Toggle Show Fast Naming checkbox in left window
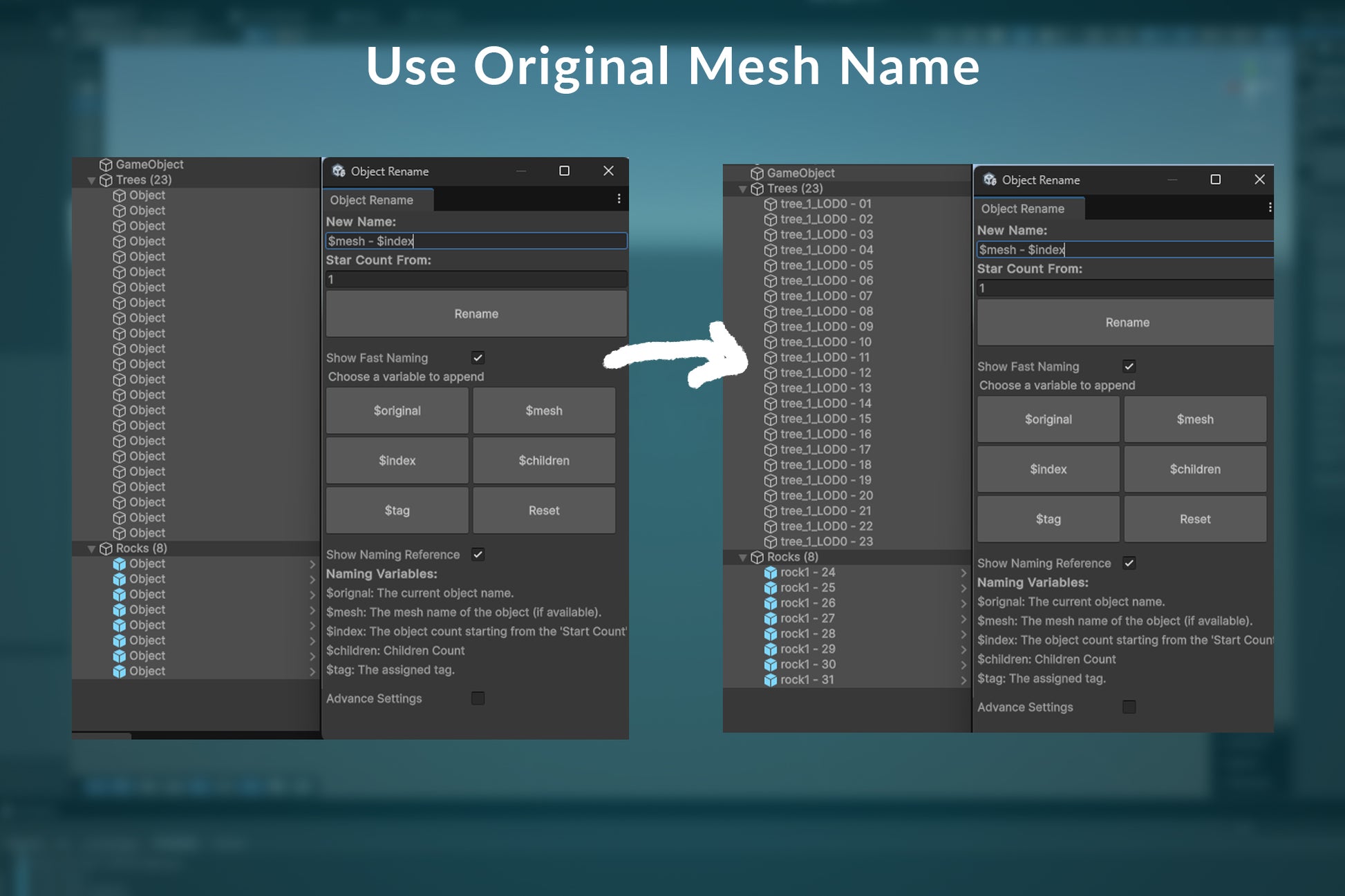The width and height of the screenshot is (1345, 896). point(478,358)
